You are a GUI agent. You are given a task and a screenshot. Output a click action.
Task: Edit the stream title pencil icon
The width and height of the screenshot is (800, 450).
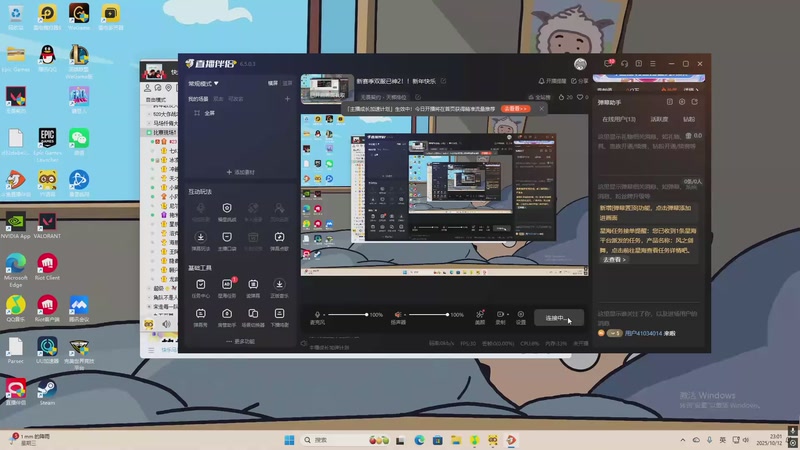coord(443,81)
